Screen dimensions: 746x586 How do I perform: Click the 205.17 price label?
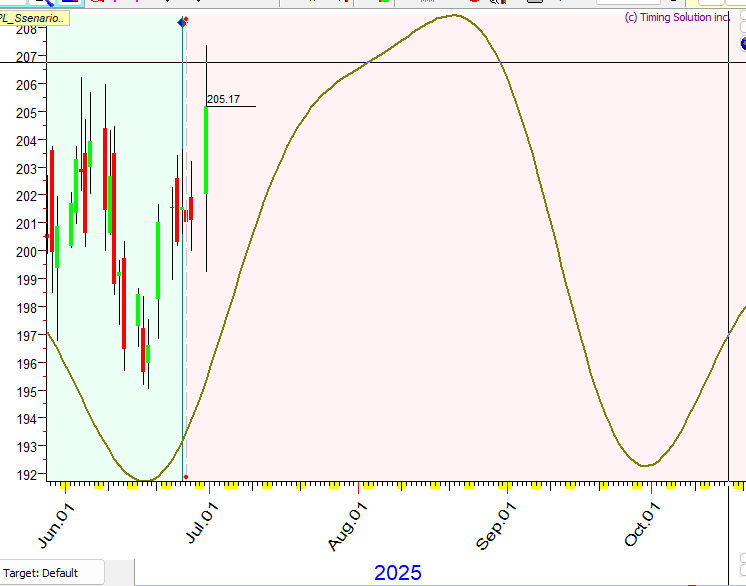(x=223, y=99)
